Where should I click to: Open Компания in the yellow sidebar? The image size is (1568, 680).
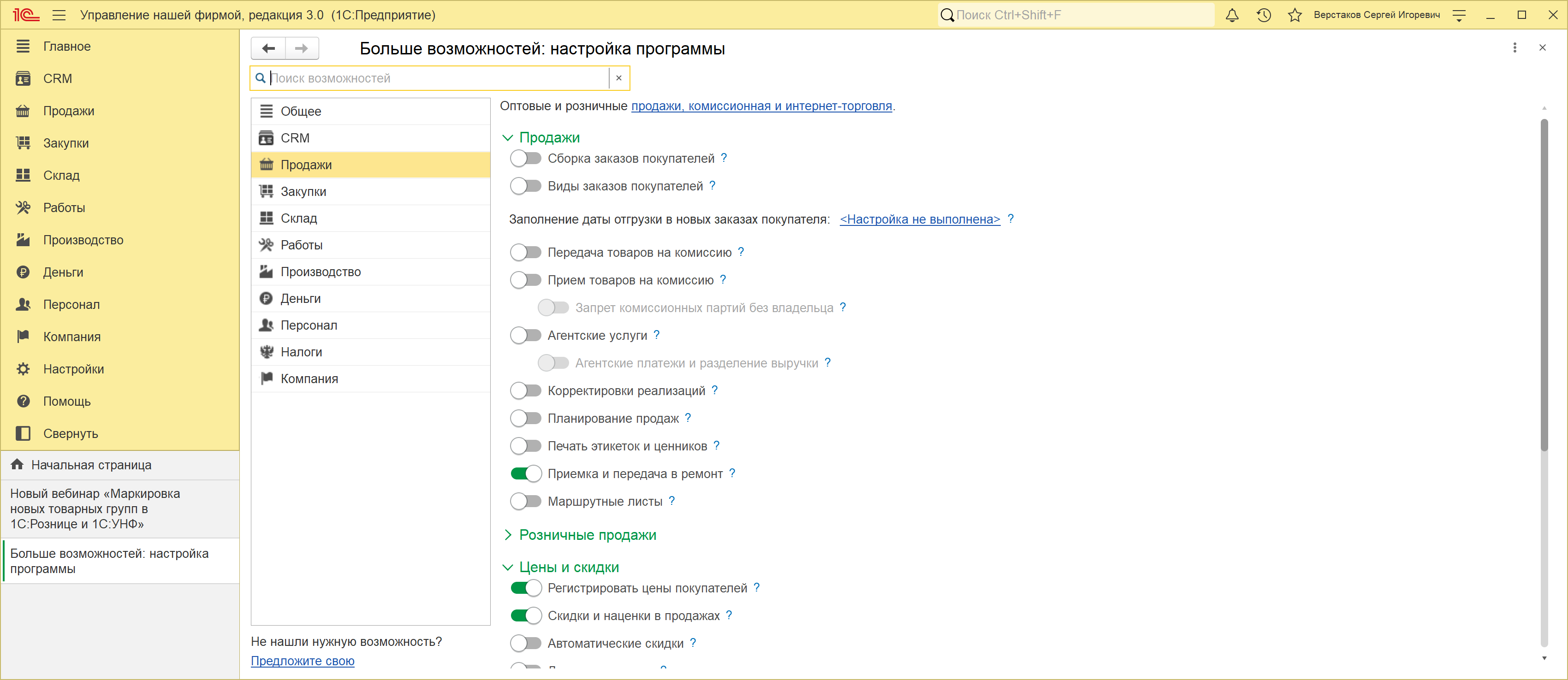pos(119,337)
